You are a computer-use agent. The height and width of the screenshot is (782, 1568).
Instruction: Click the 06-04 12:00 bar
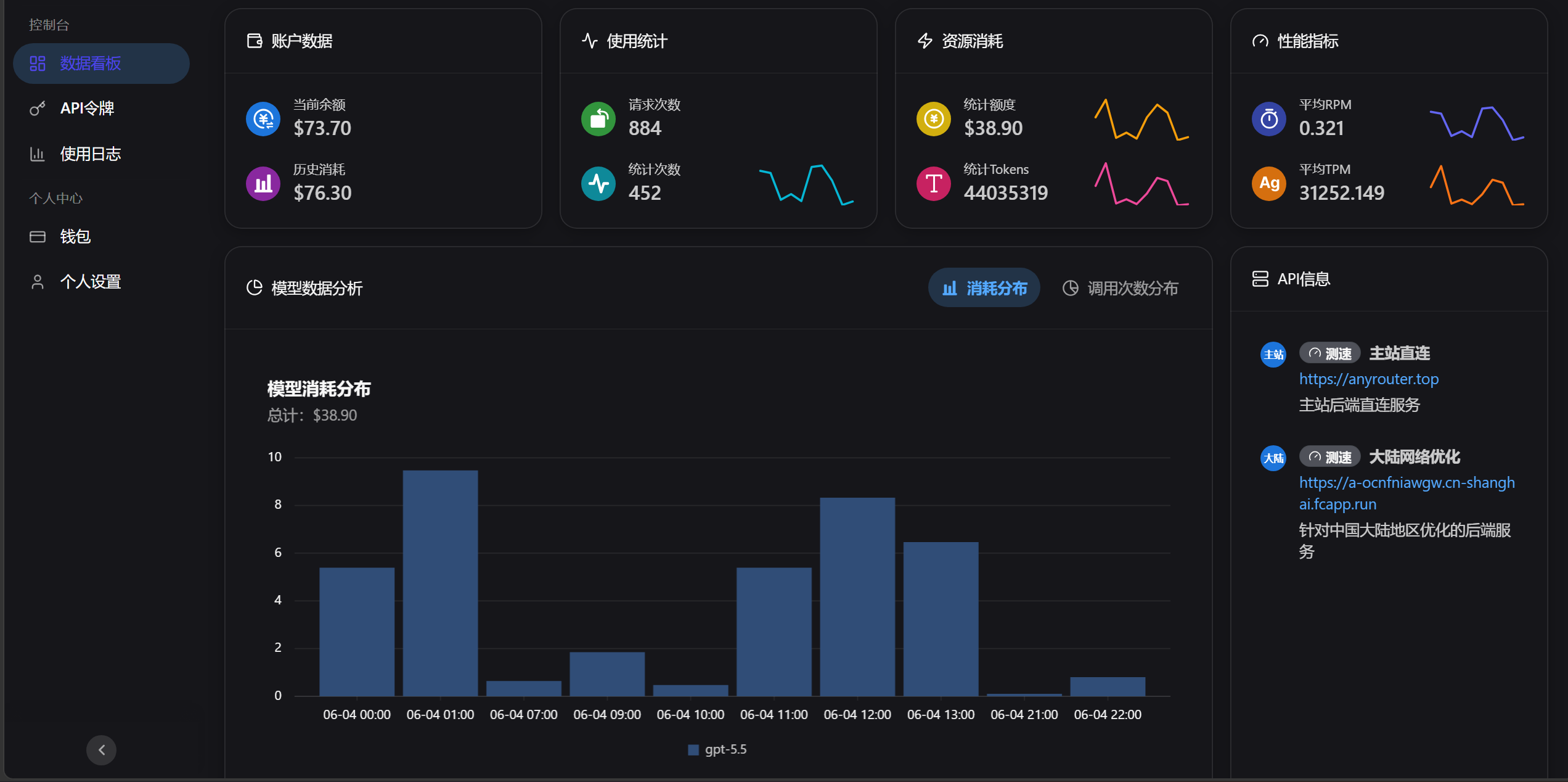tap(857, 597)
